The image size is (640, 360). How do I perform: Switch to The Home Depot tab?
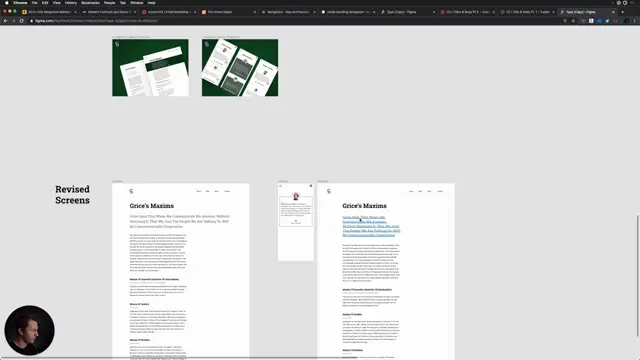click(229, 12)
